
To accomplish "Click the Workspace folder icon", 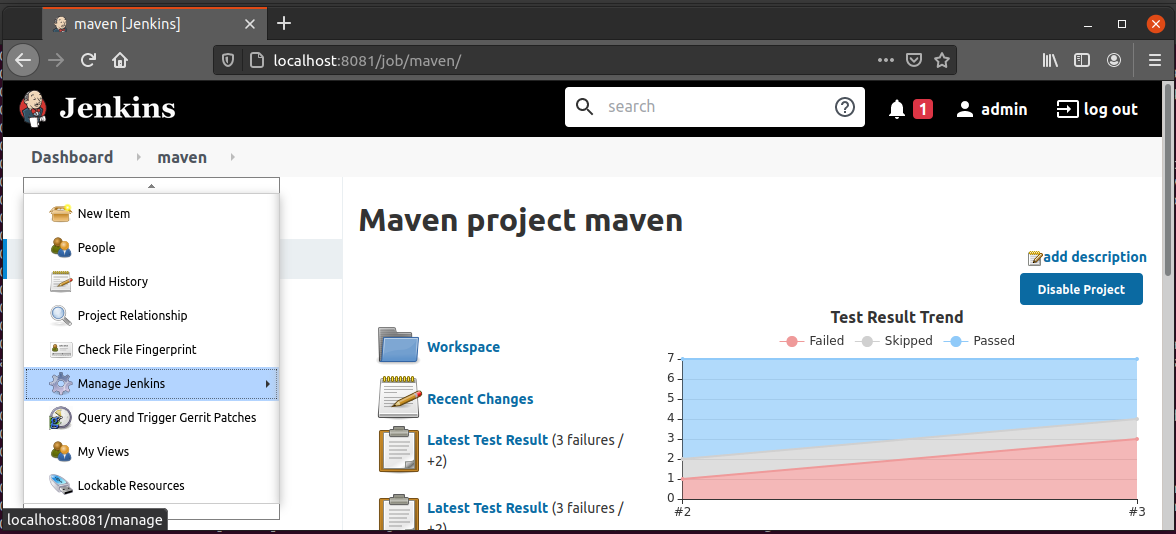I will (x=398, y=346).
